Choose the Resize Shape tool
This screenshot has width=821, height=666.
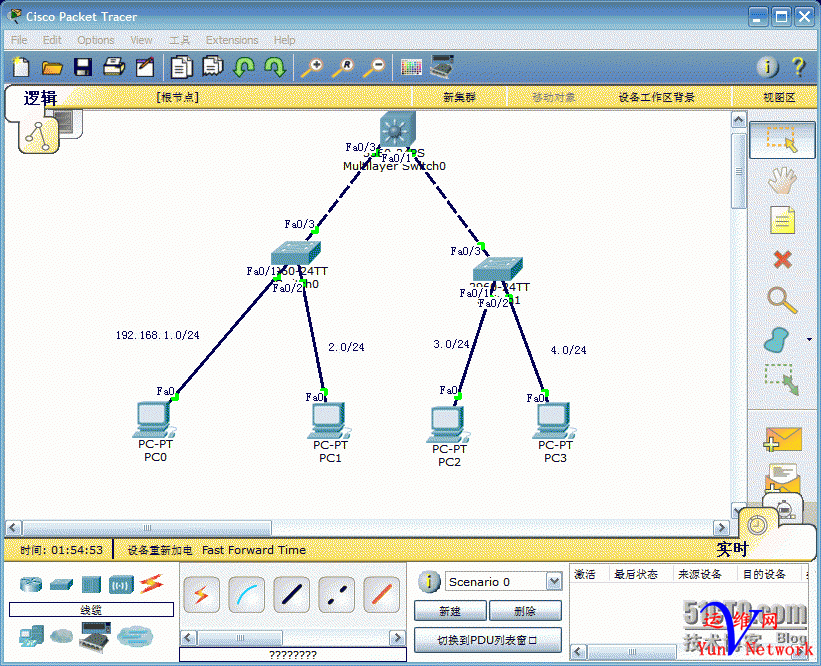pyautogui.click(x=781, y=379)
